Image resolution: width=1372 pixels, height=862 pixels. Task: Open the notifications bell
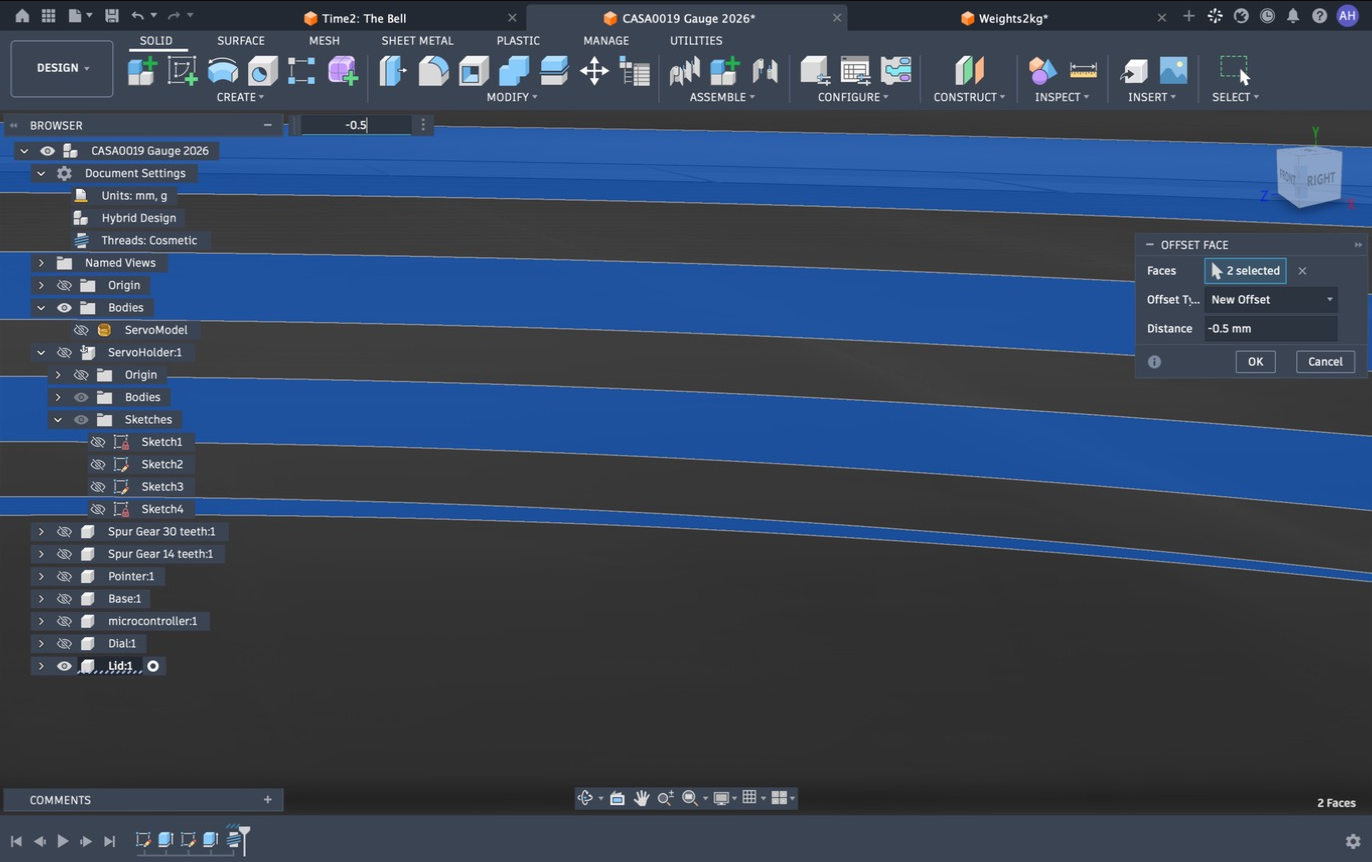tap(1293, 17)
